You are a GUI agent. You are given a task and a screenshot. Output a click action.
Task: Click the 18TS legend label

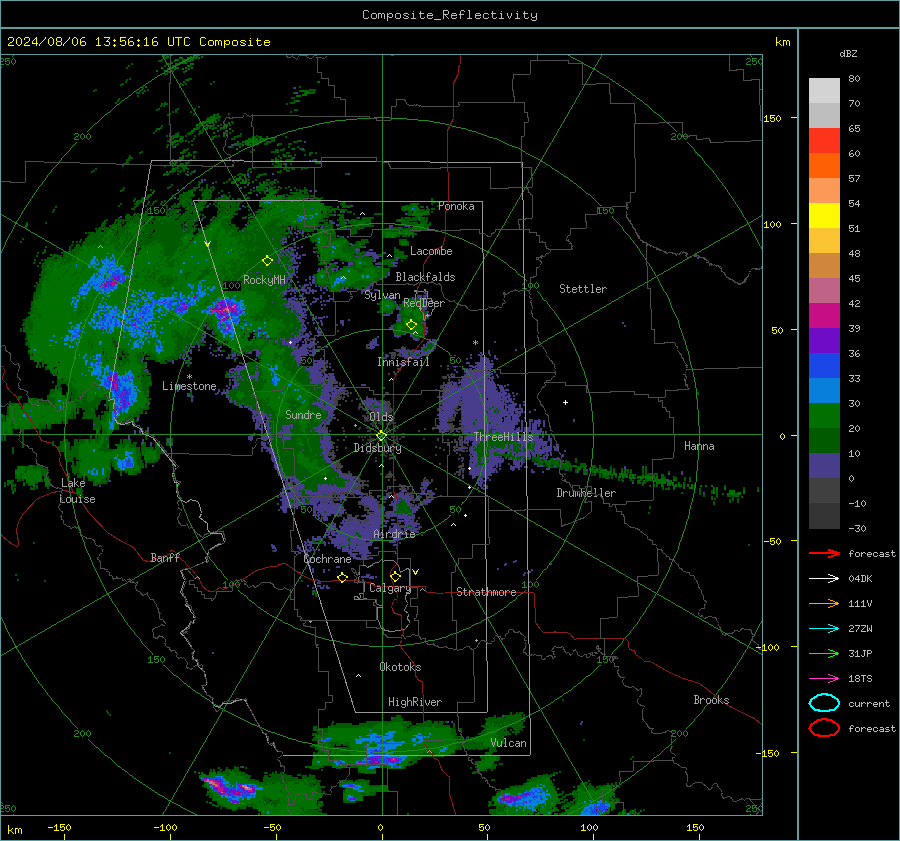(x=860, y=679)
